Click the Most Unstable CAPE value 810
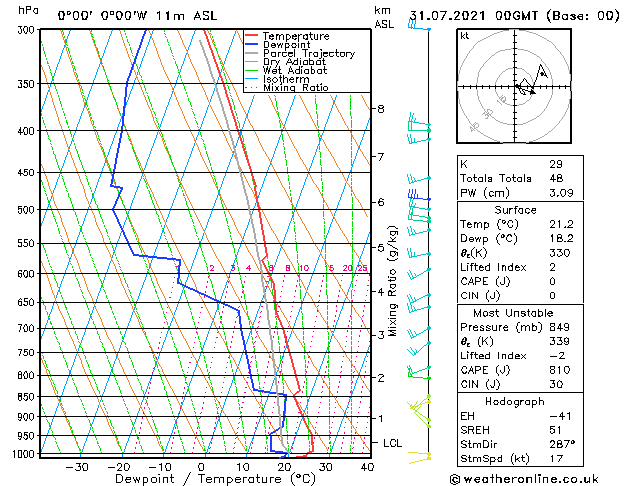 tap(559, 370)
